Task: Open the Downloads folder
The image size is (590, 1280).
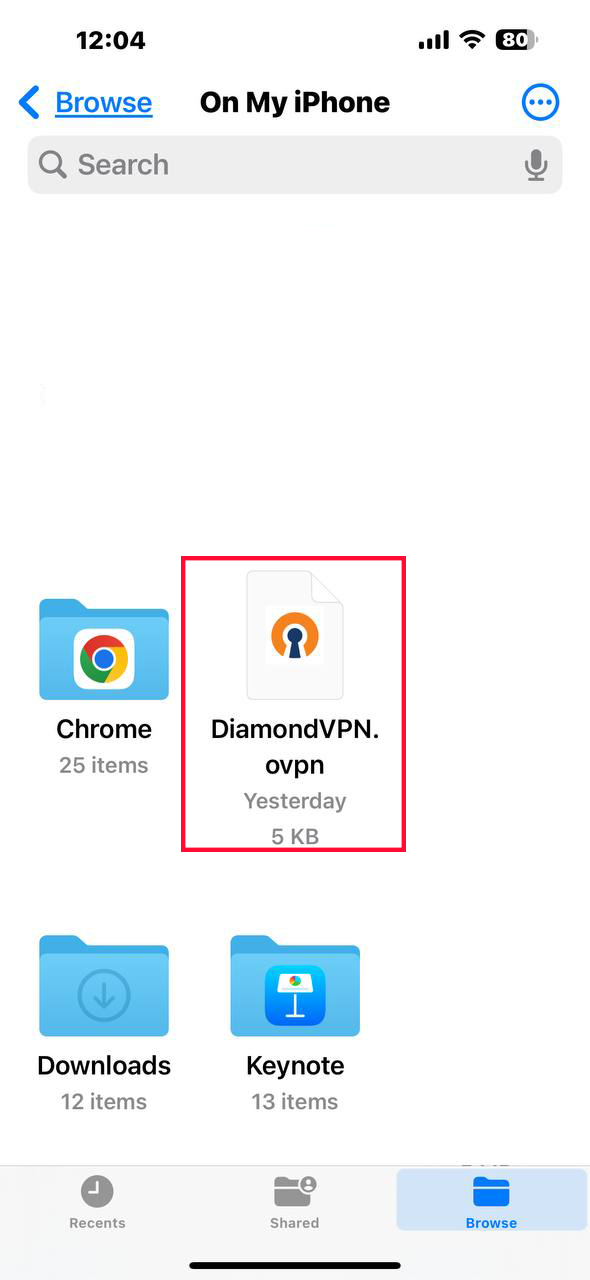Action: [104, 986]
